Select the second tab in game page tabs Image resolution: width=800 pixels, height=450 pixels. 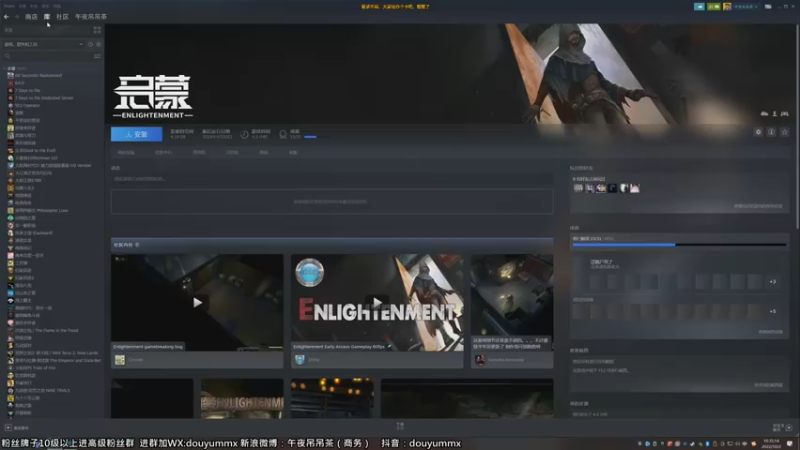[163, 153]
